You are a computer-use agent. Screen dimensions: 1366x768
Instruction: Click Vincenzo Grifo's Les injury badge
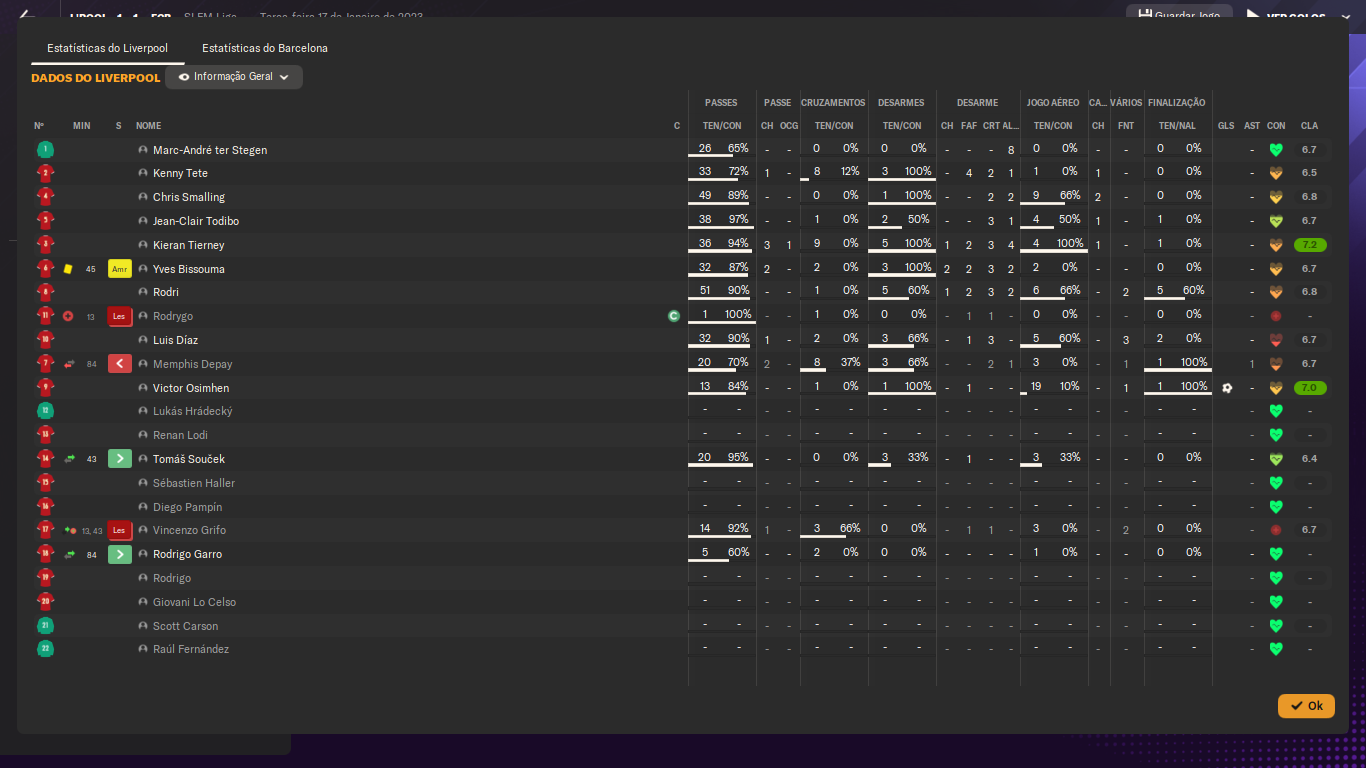point(119,530)
